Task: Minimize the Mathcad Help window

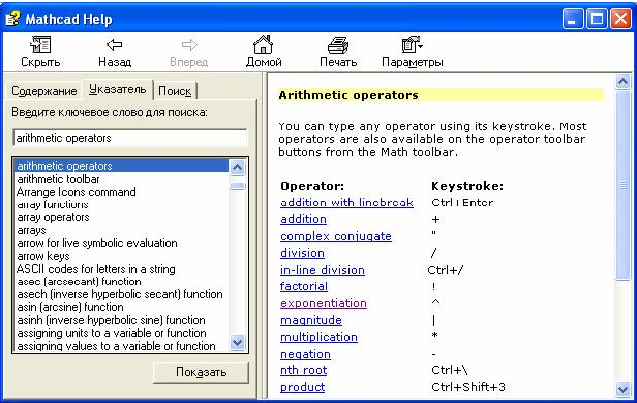Action: (573, 19)
